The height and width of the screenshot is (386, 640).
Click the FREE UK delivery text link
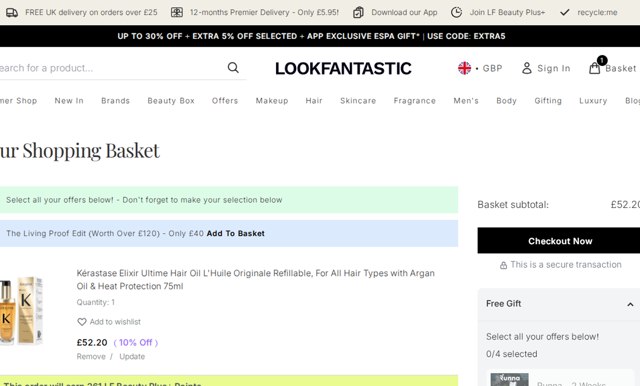tap(91, 12)
